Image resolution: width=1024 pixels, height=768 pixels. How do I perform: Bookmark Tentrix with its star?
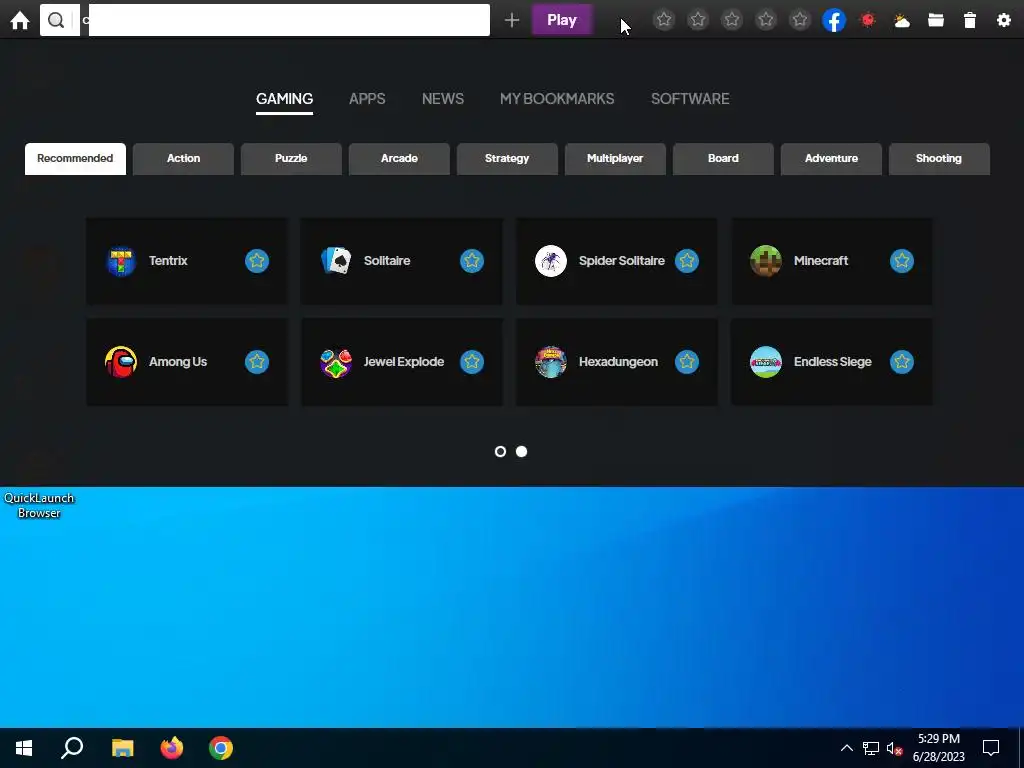(257, 261)
